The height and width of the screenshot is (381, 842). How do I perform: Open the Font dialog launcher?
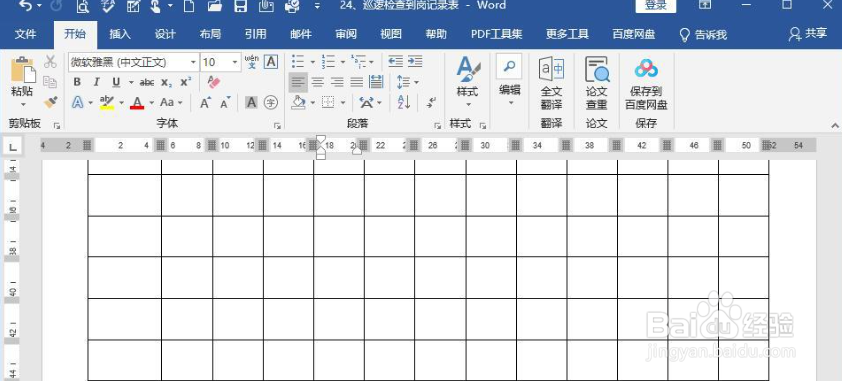[277, 126]
